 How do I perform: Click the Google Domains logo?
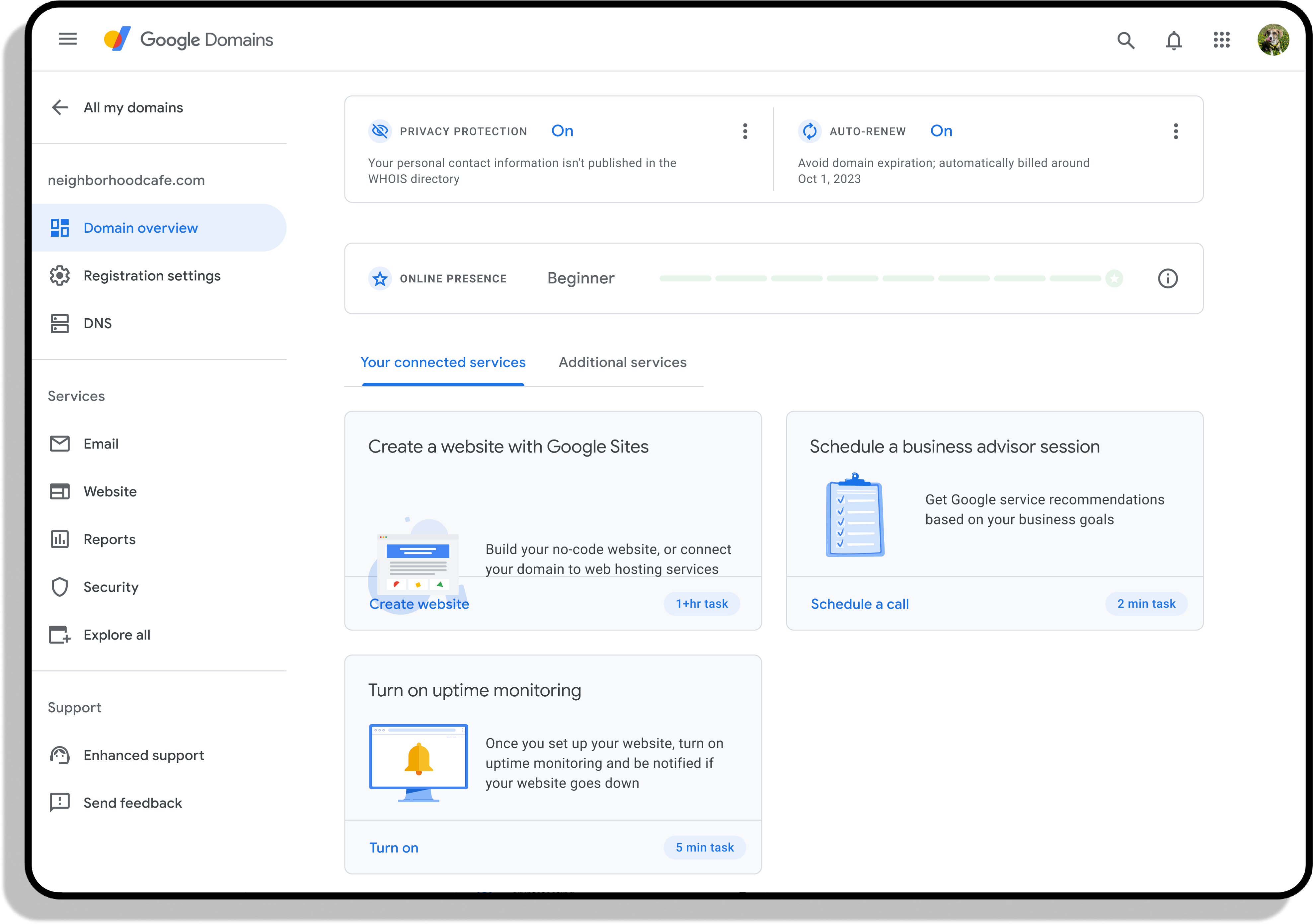(x=189, y=39)
